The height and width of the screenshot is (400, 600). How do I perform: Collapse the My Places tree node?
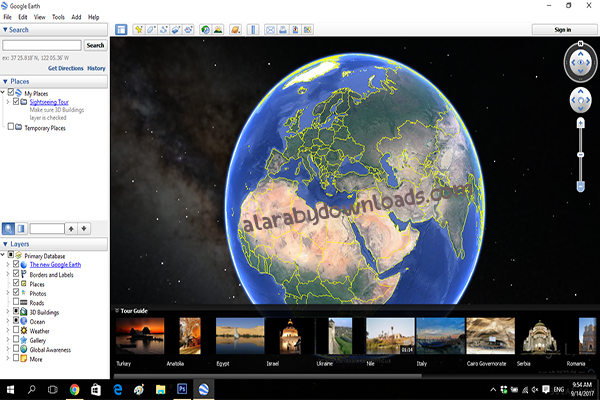(3, 92)
